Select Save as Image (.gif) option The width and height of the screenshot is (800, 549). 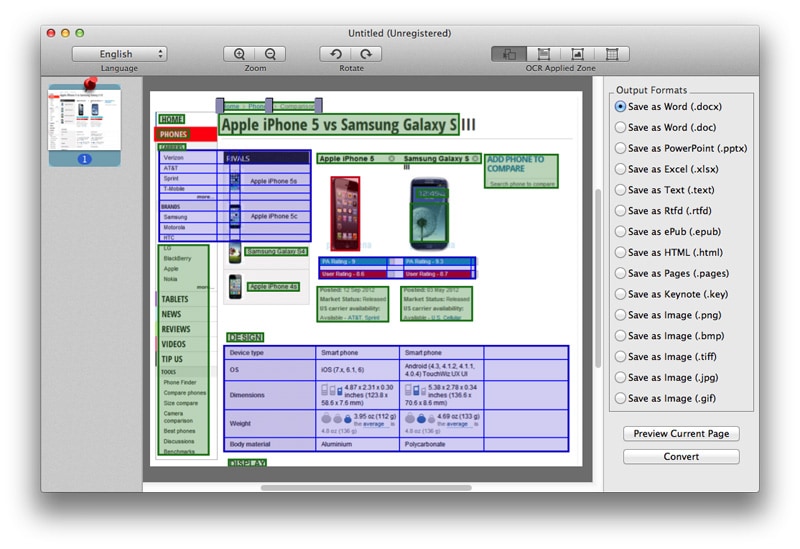[x=665, y=398]
